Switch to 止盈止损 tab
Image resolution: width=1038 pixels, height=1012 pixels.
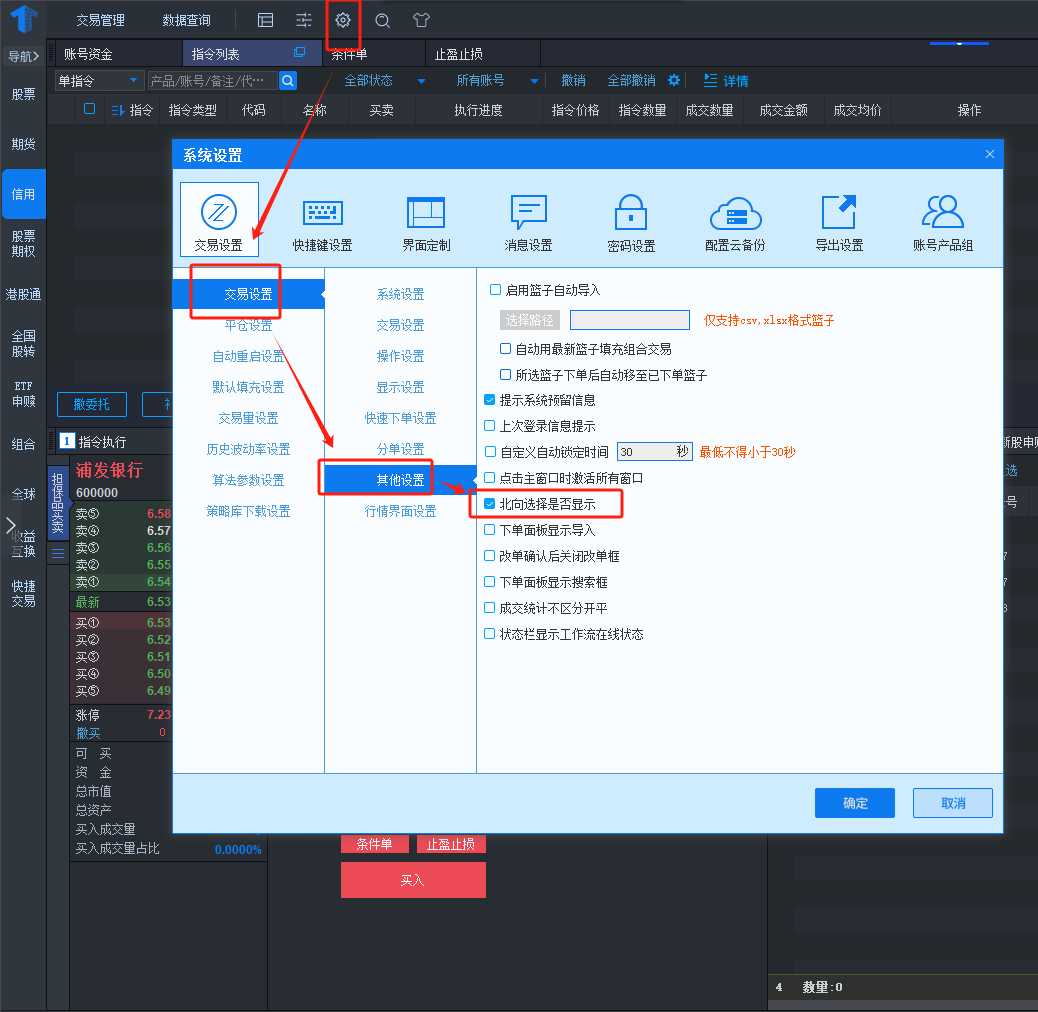pyautogui.click(x=458, y=54)
